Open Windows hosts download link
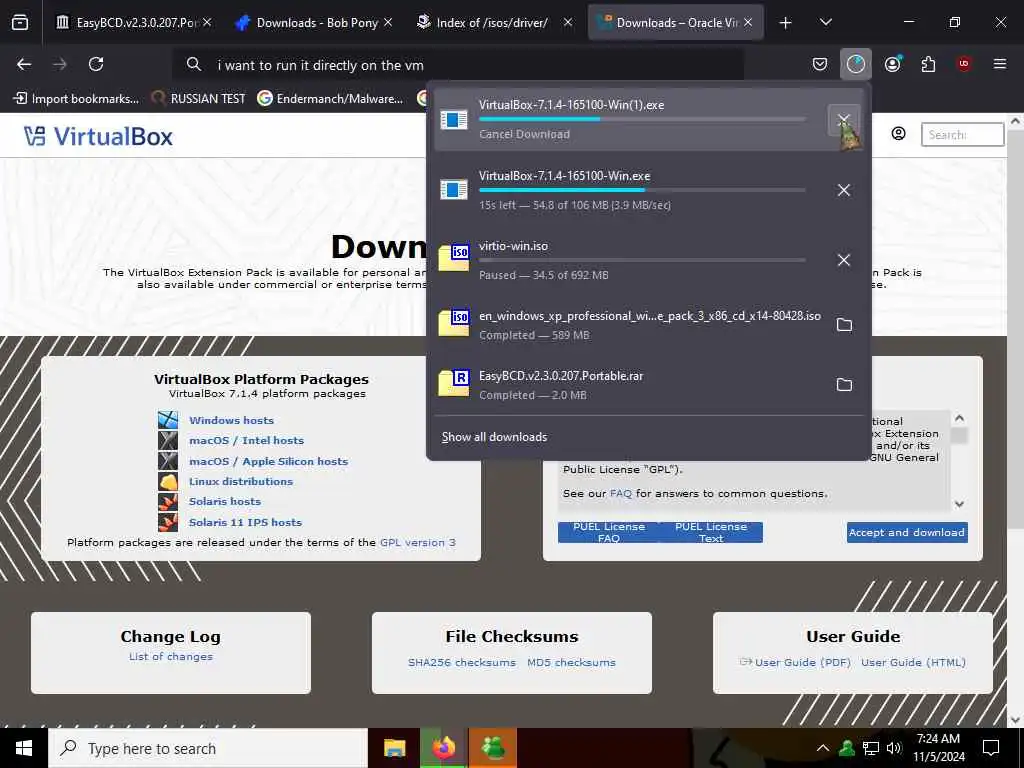This screenshot has width=1024, height=768. point(231,420)
